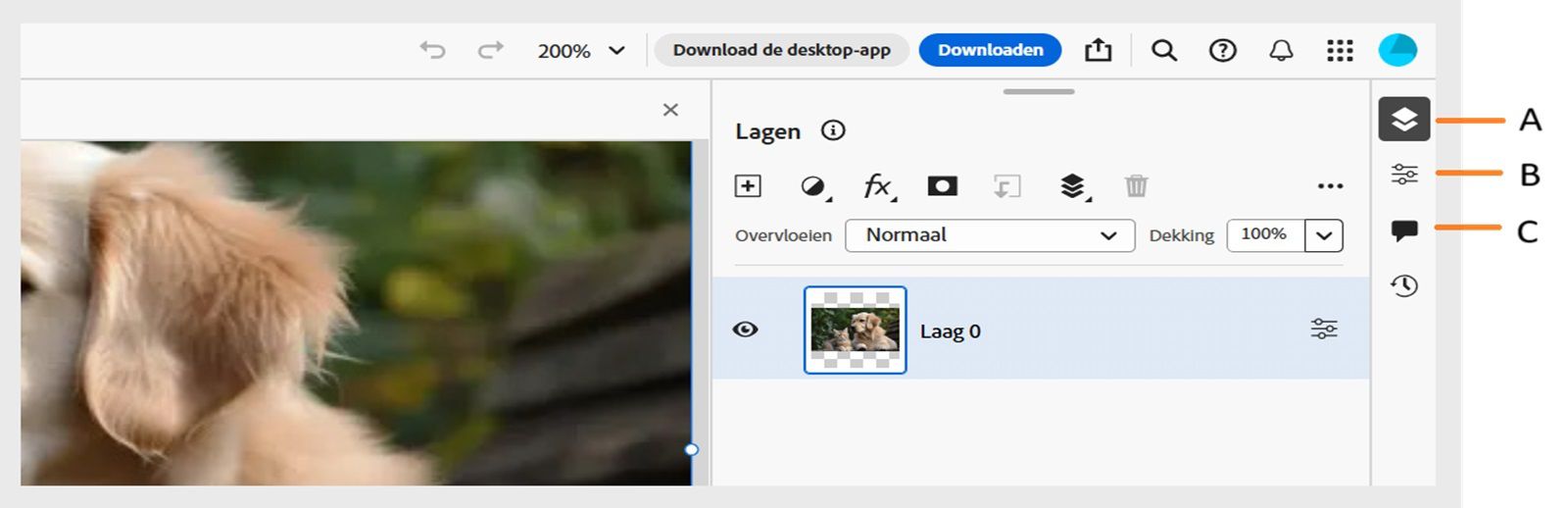Open the properties sliders panel in sidebar
The width and height of the screenshot is (1568, 508).
1404,175
